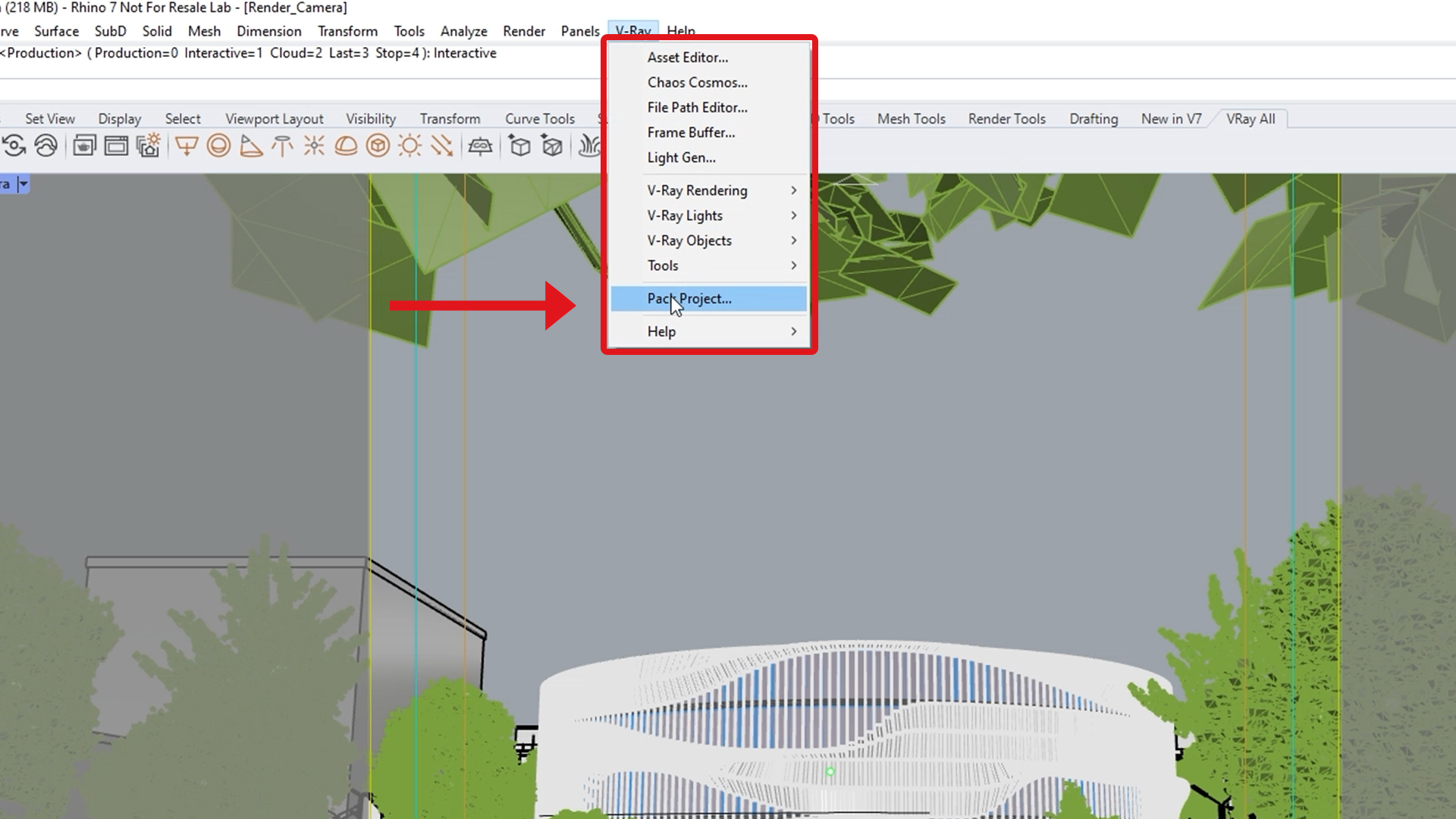Open Light Gen toolbar icon with sun
The image size is (1456, 819).
tap(148, 145)
